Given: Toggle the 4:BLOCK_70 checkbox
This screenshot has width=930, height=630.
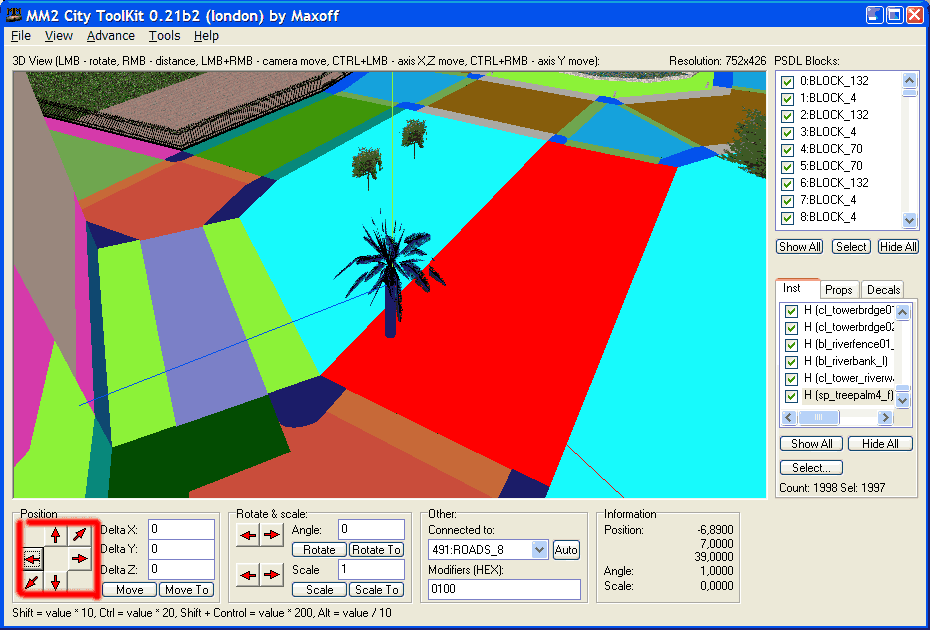Looking at the screenshot, I should click(789, 149).
